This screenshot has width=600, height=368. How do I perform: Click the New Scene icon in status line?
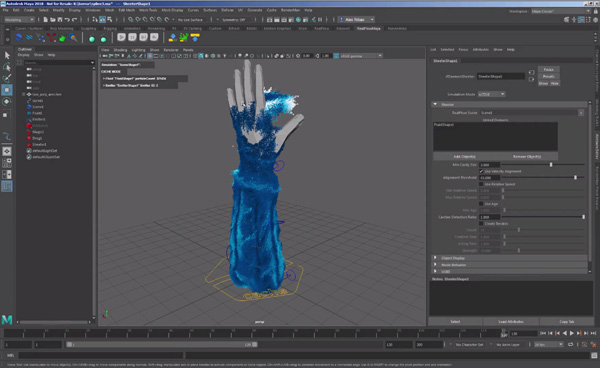[x=46, y=20]
